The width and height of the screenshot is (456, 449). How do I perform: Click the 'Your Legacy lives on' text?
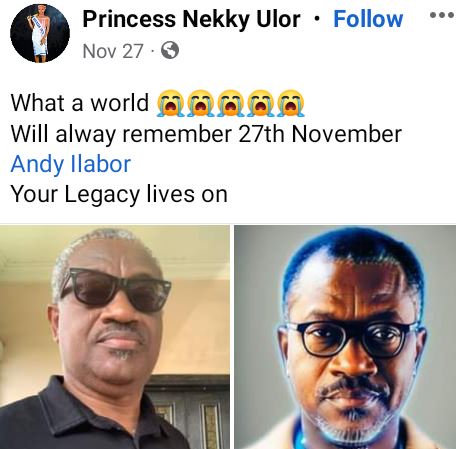pyautogui.click(x=119, y=194)
